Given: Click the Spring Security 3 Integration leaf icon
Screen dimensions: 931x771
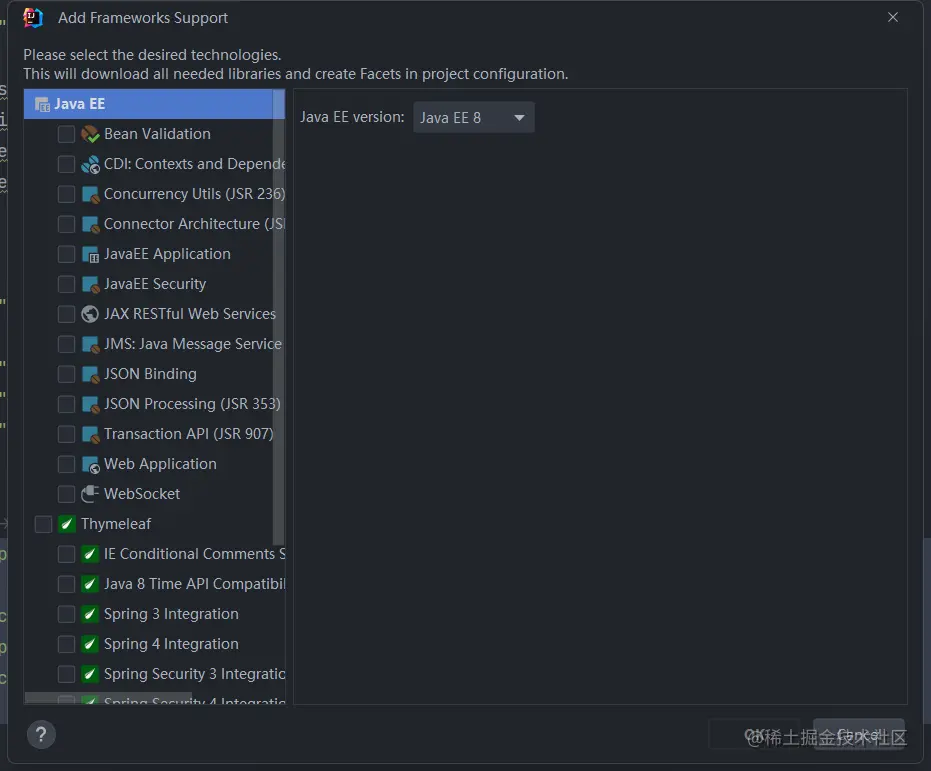Looking at the screenshot, I should click(90, 674).
